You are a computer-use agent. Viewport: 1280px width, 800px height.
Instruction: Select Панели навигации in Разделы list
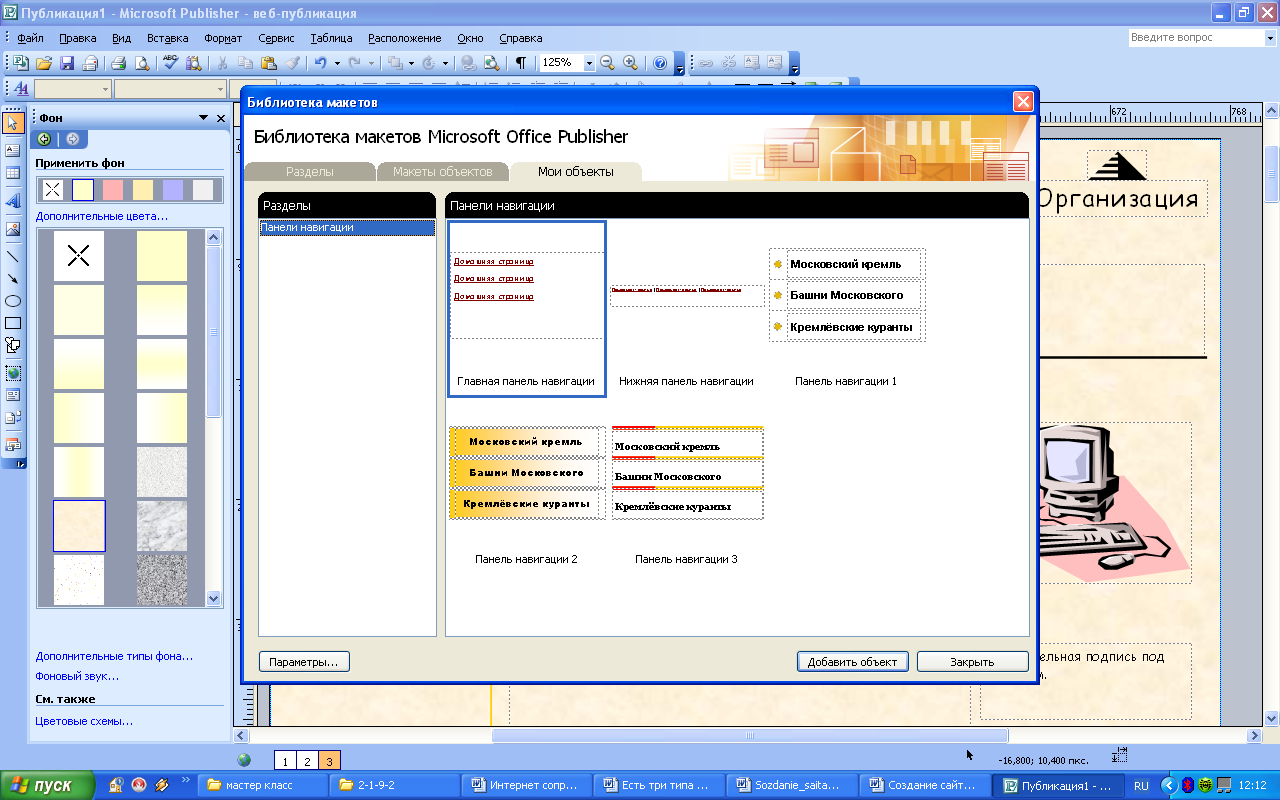pyautogui.click(x=347, y=228)
